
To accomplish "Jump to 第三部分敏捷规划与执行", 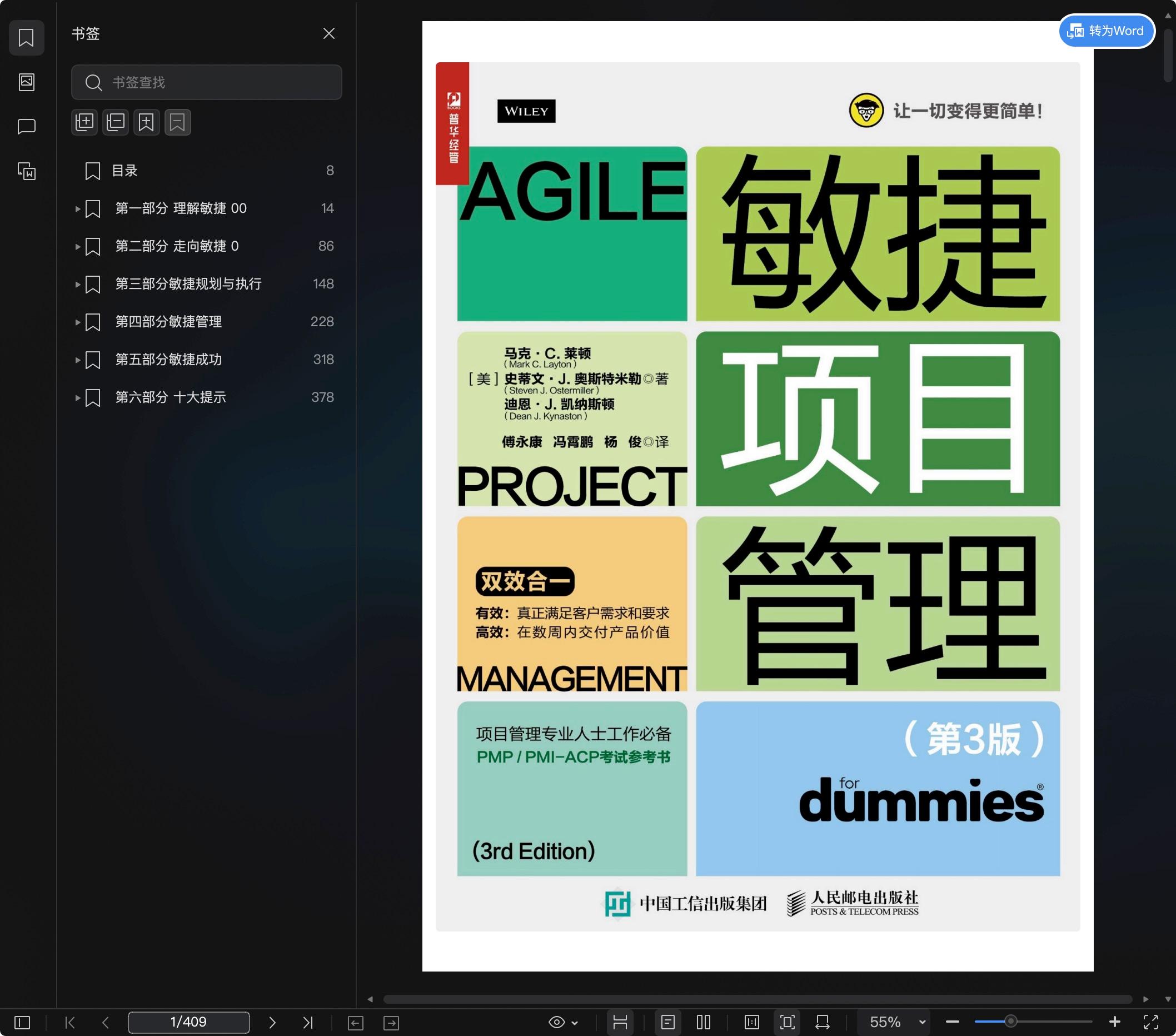I will (188, 283).
